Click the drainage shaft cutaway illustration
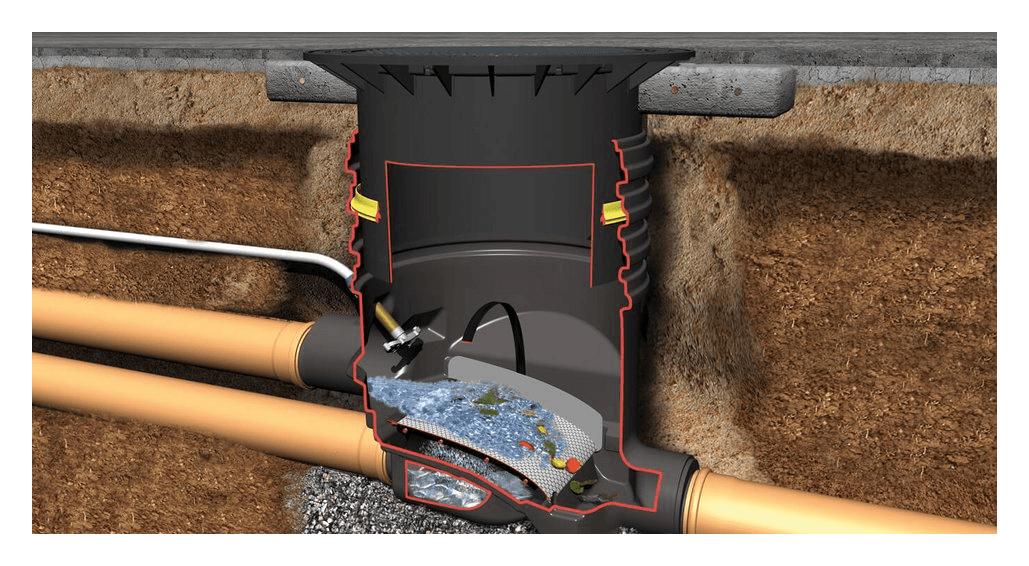The height and width of the screenshot is (566, 1029). tap(514, 282)
